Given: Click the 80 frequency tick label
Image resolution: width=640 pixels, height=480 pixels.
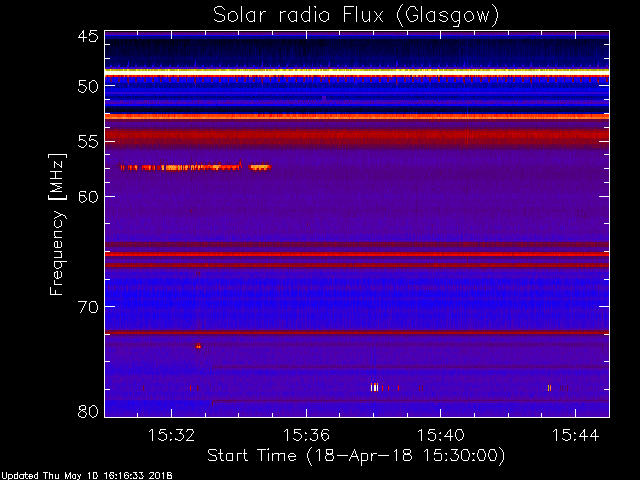Looking at the screenshot, I should pyautogui.click(x=88, y=411).
